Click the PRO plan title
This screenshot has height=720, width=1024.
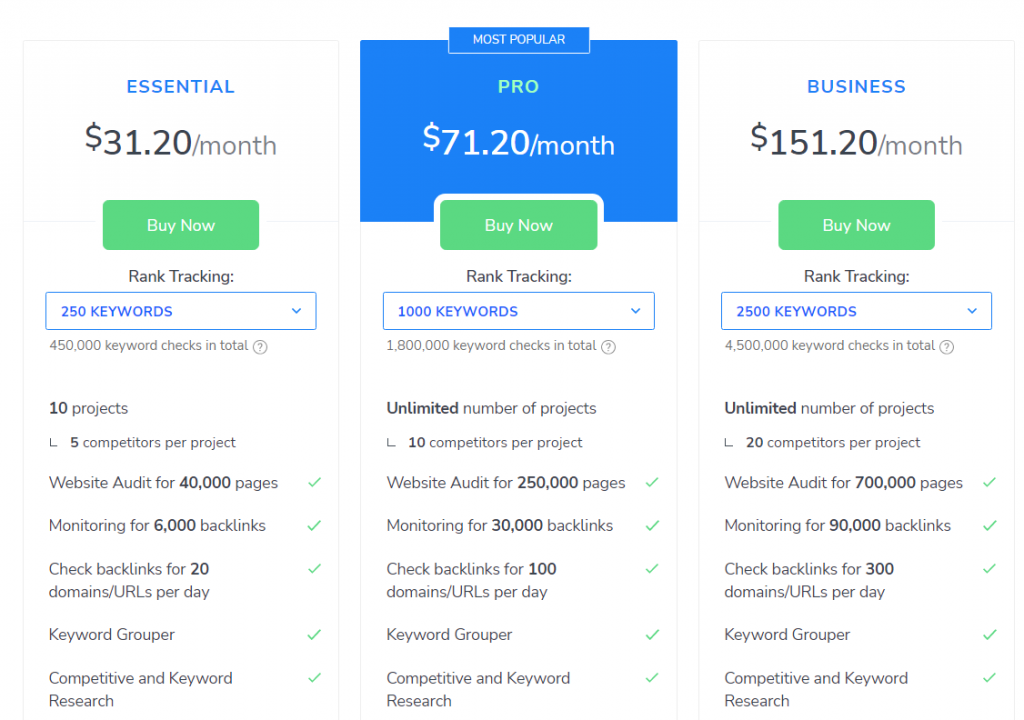coord(519,87)
